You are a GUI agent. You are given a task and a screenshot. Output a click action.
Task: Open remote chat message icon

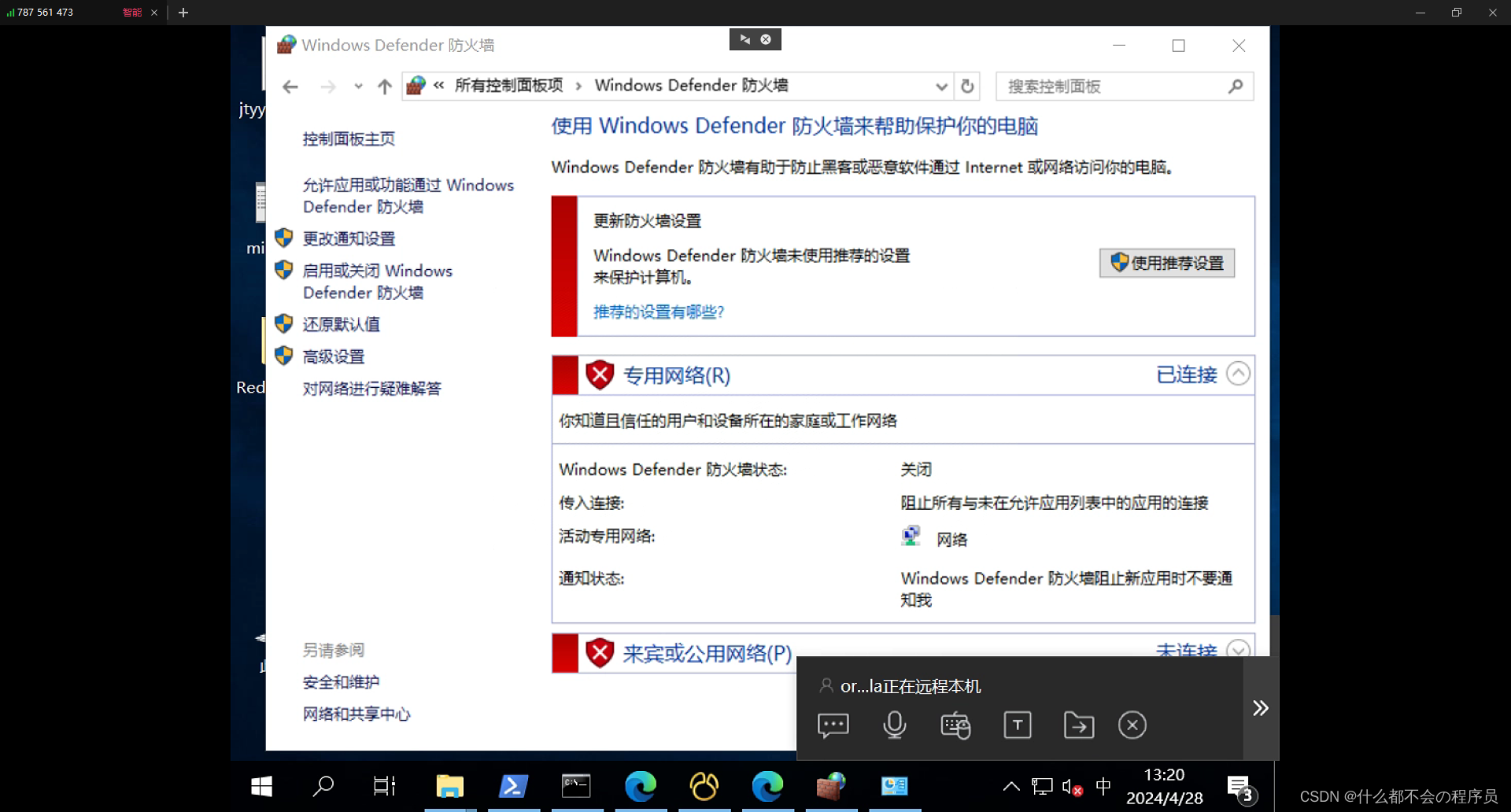833,725
